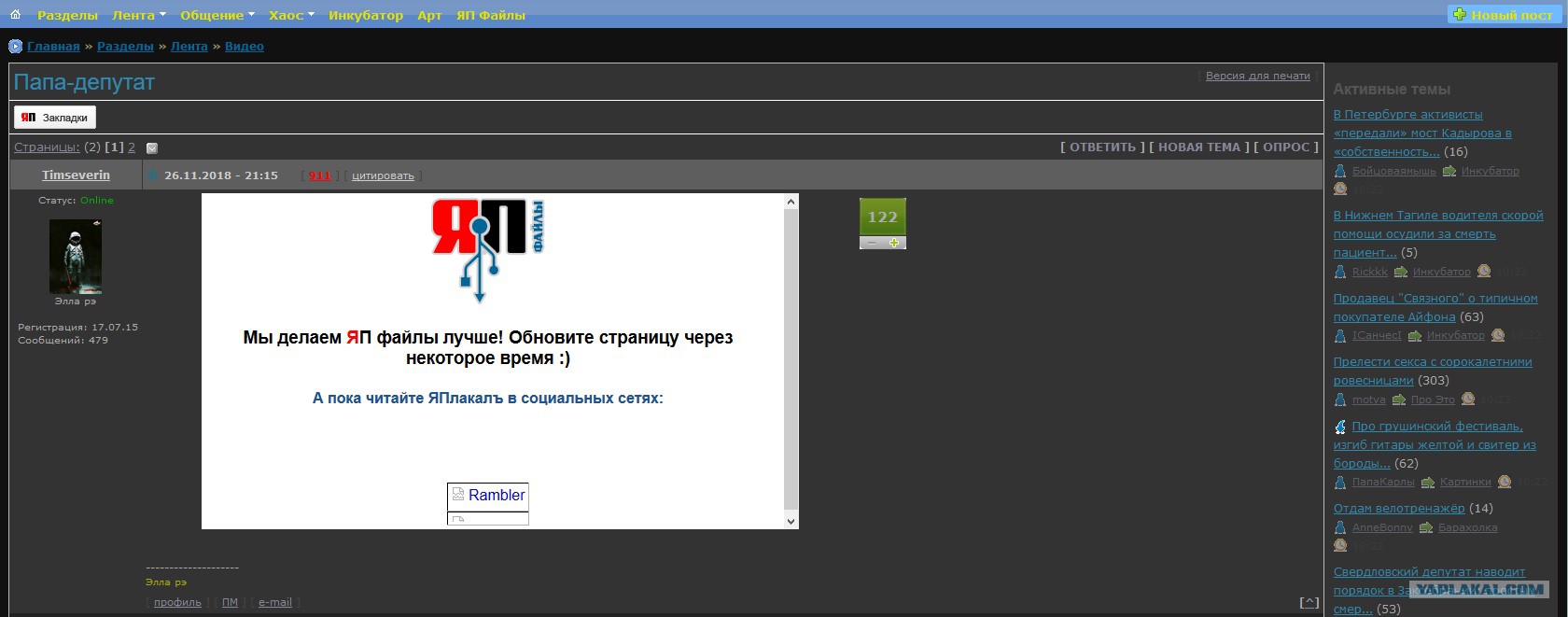Open Timseverin's username link

[x=76, y=175]
